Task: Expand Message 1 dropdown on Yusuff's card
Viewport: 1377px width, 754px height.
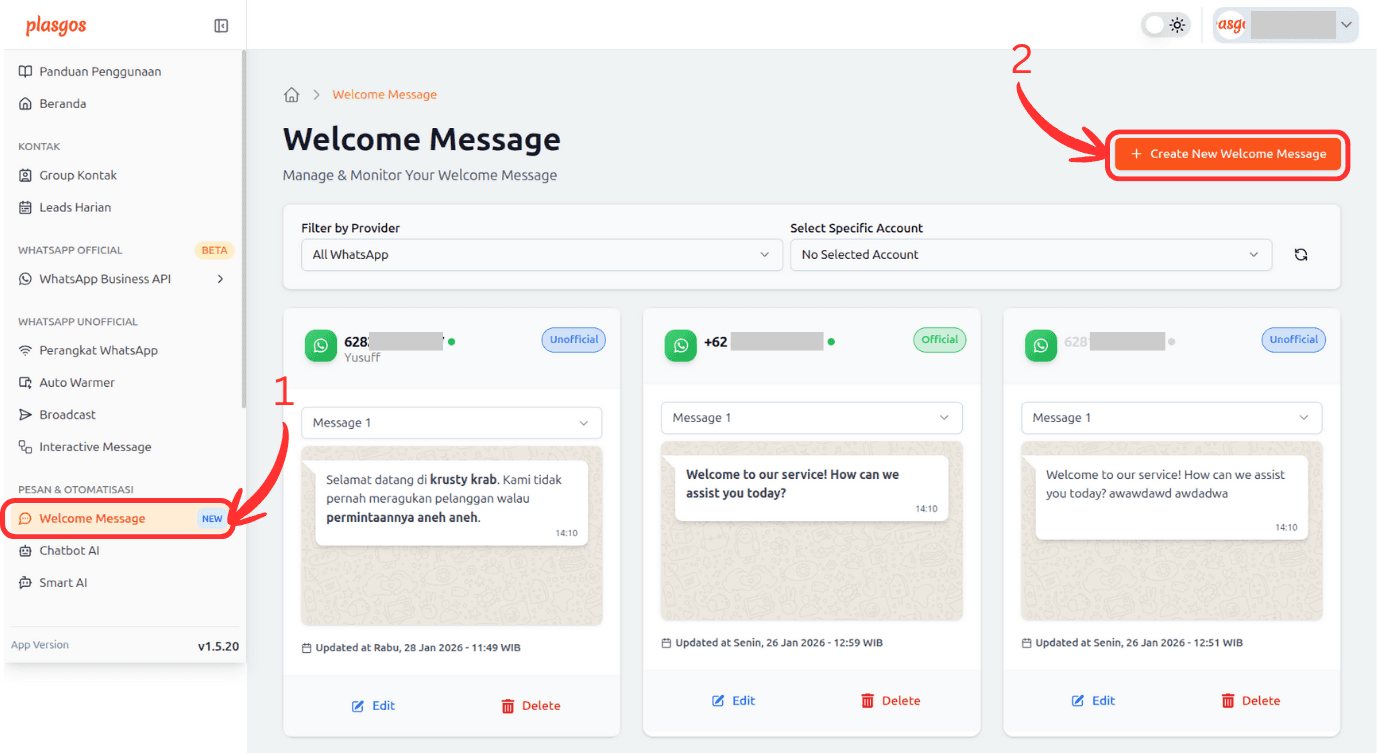Action: click(451, 423)
